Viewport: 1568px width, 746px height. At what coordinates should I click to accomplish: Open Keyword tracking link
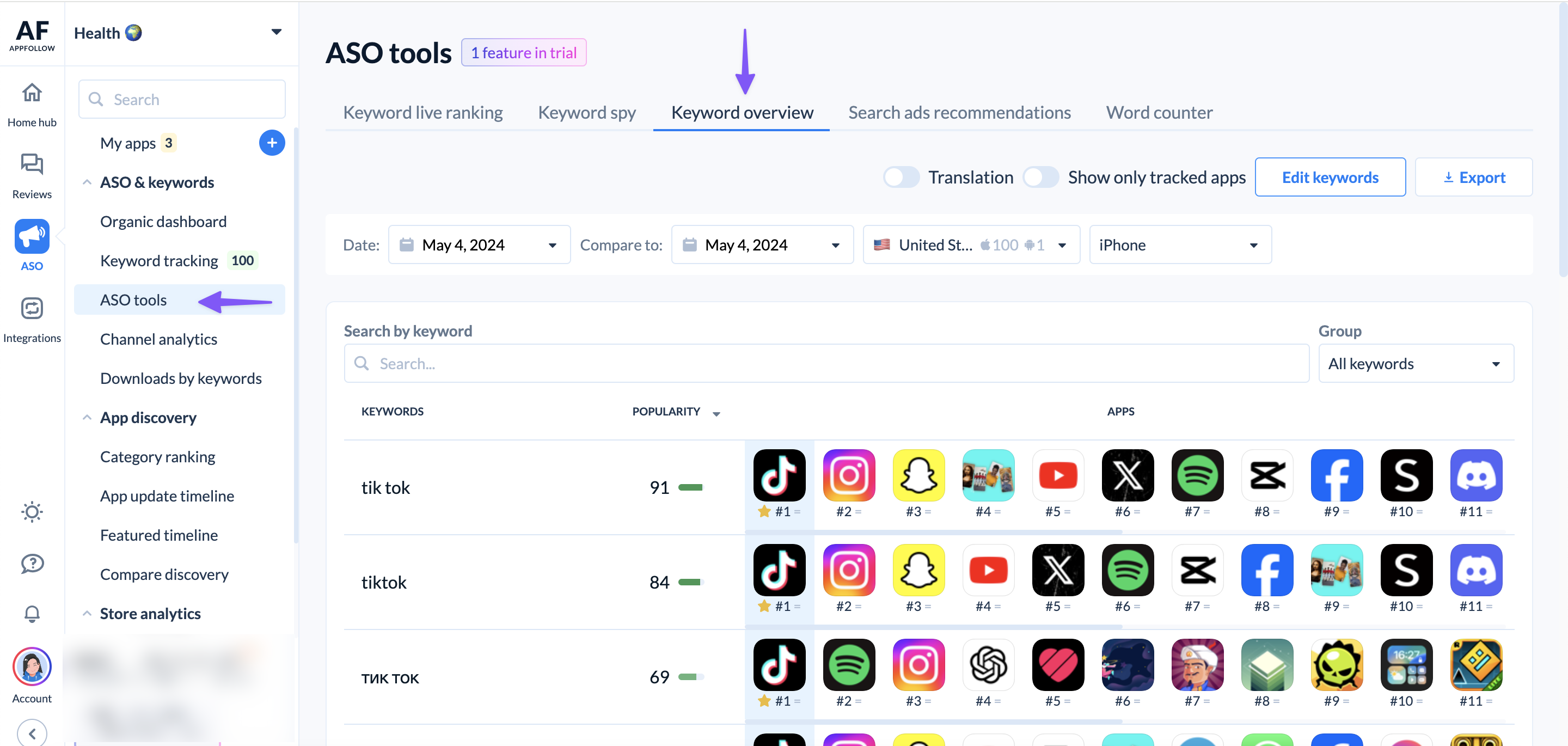[159, 261]
